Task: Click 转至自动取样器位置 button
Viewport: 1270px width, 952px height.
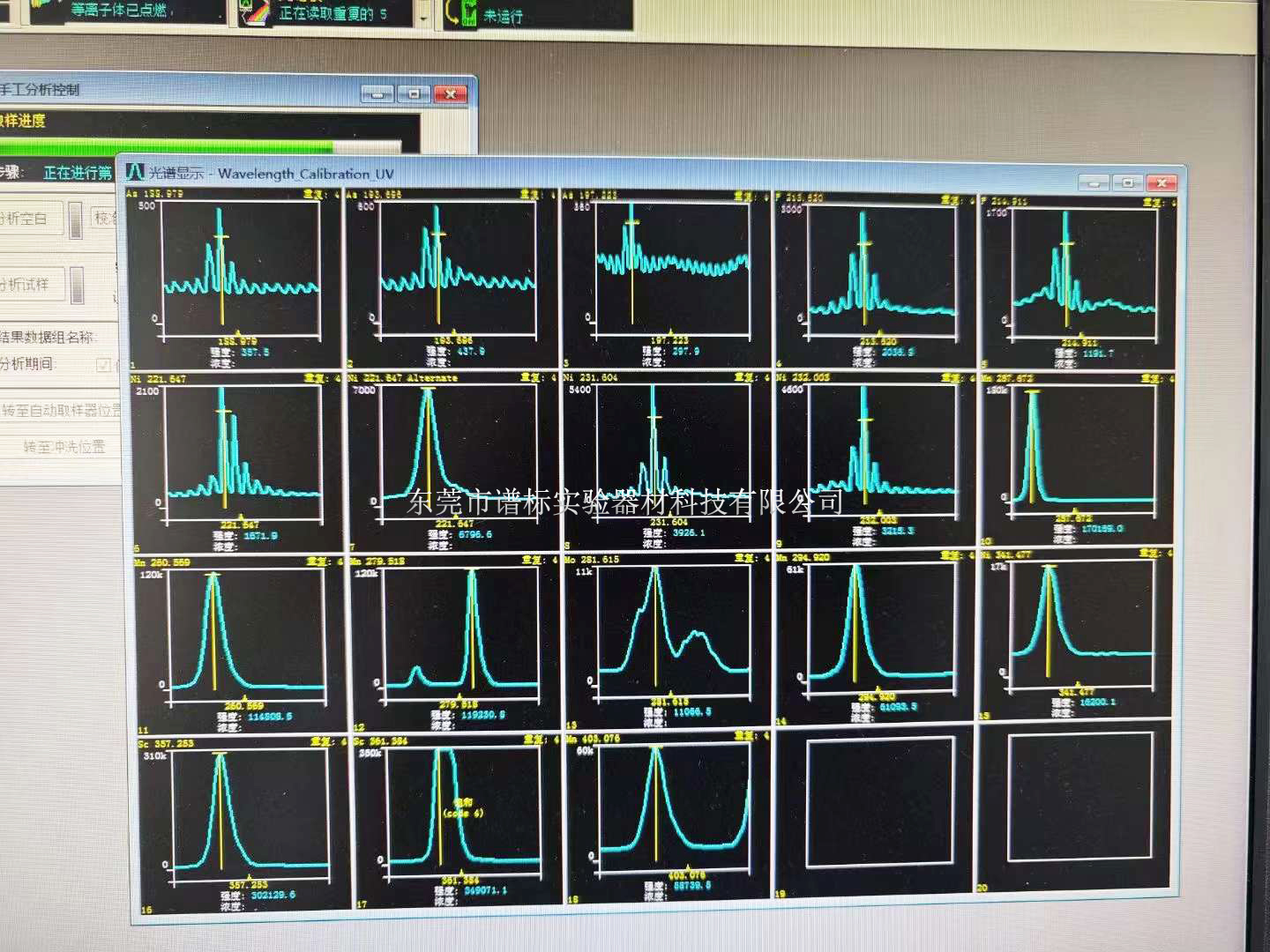Action: coord(62,411)
